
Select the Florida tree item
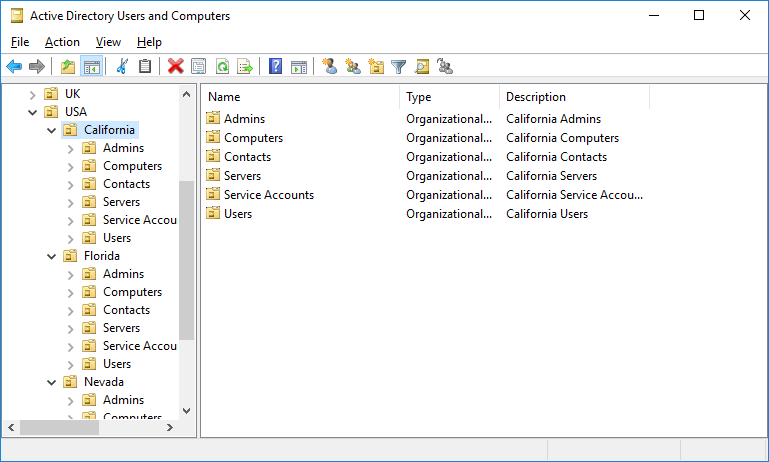[x=102, y=256]
